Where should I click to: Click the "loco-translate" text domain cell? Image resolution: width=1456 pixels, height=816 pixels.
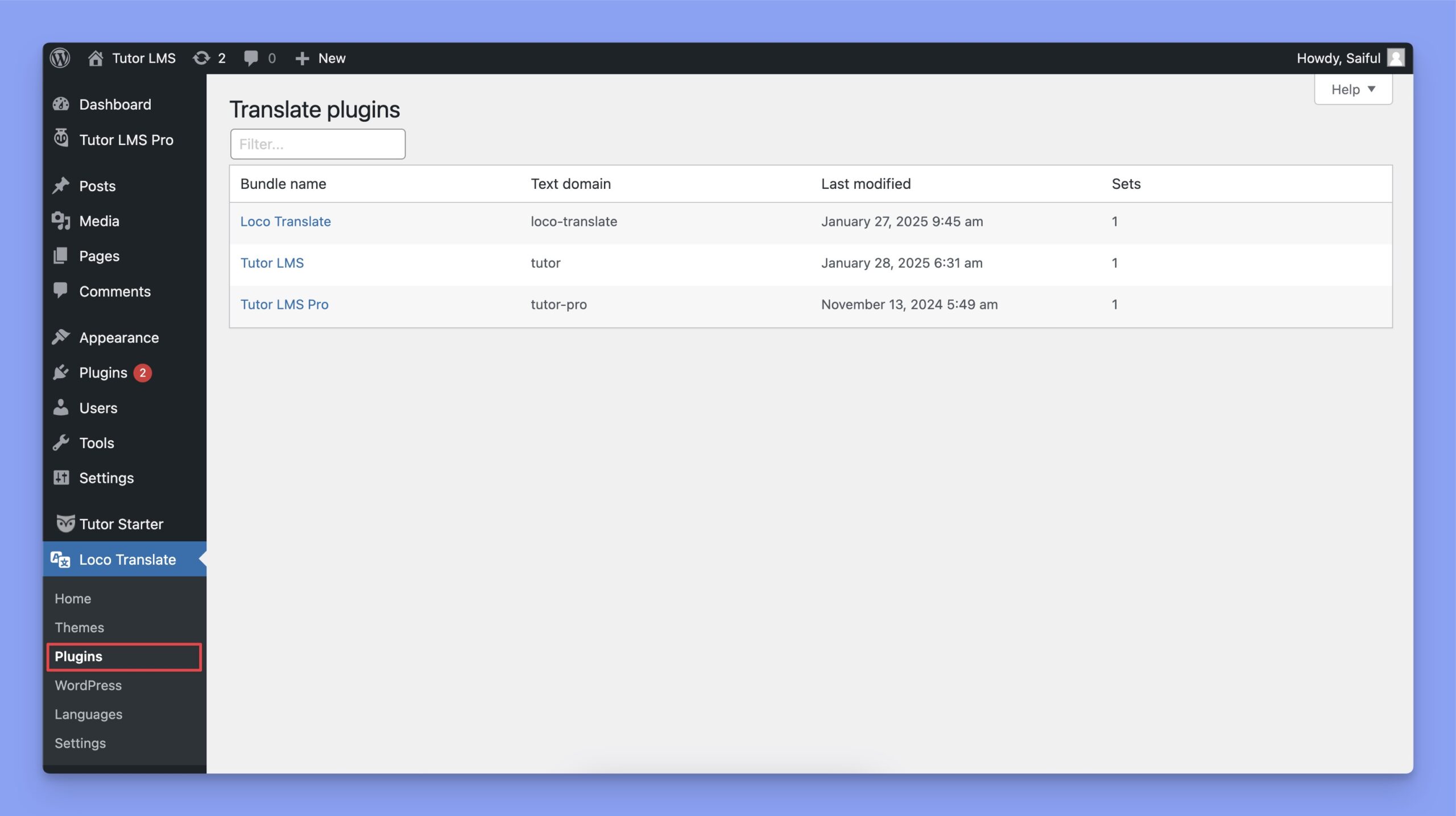click(x=574, y=221)
